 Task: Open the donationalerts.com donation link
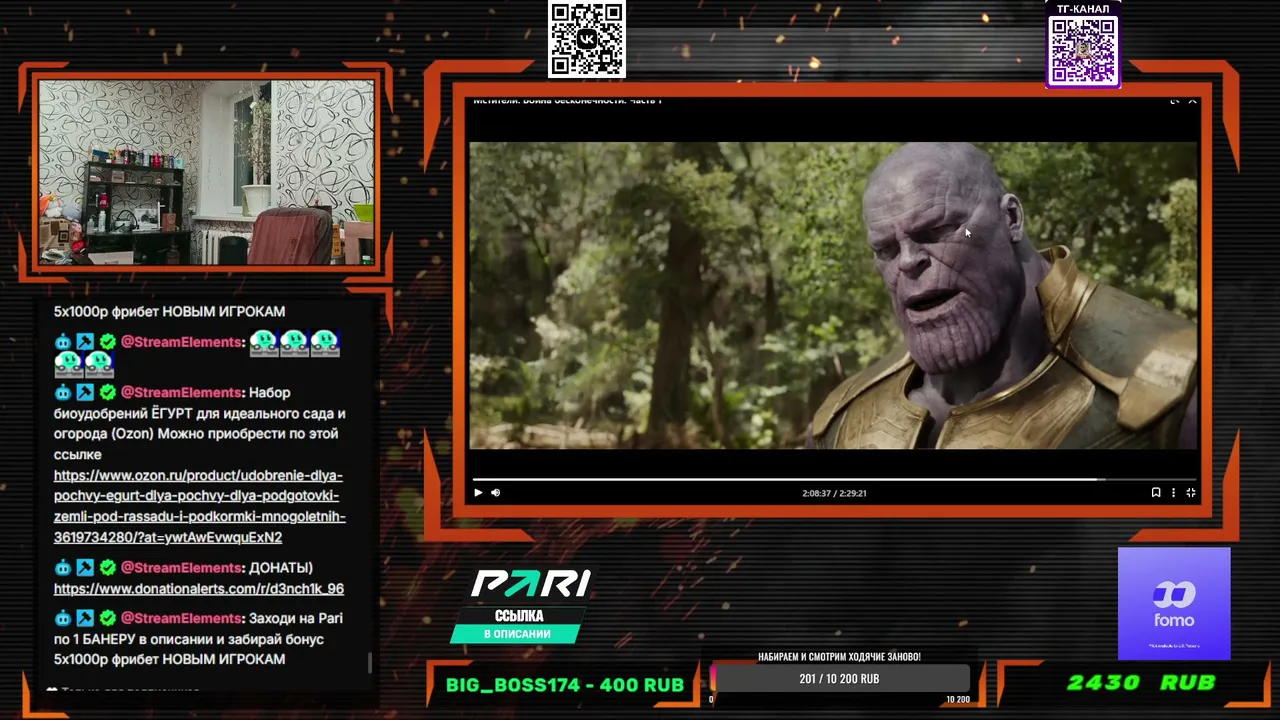pyautogui.click(x=199, y=589)
